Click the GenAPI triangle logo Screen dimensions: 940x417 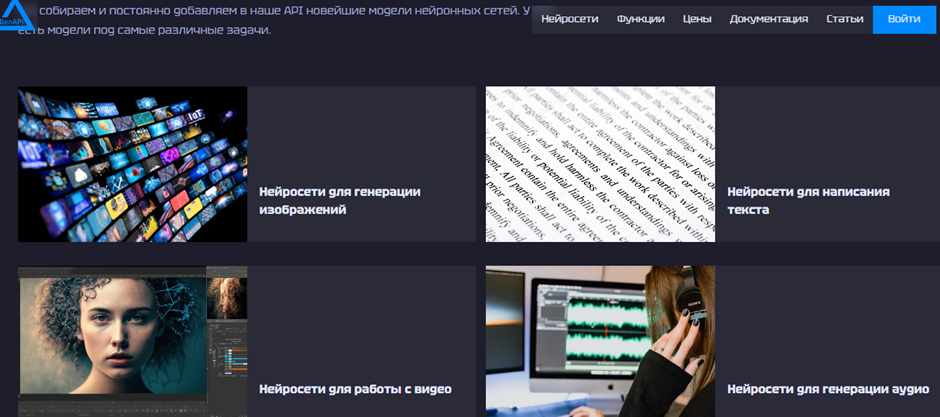pos(16,16)
